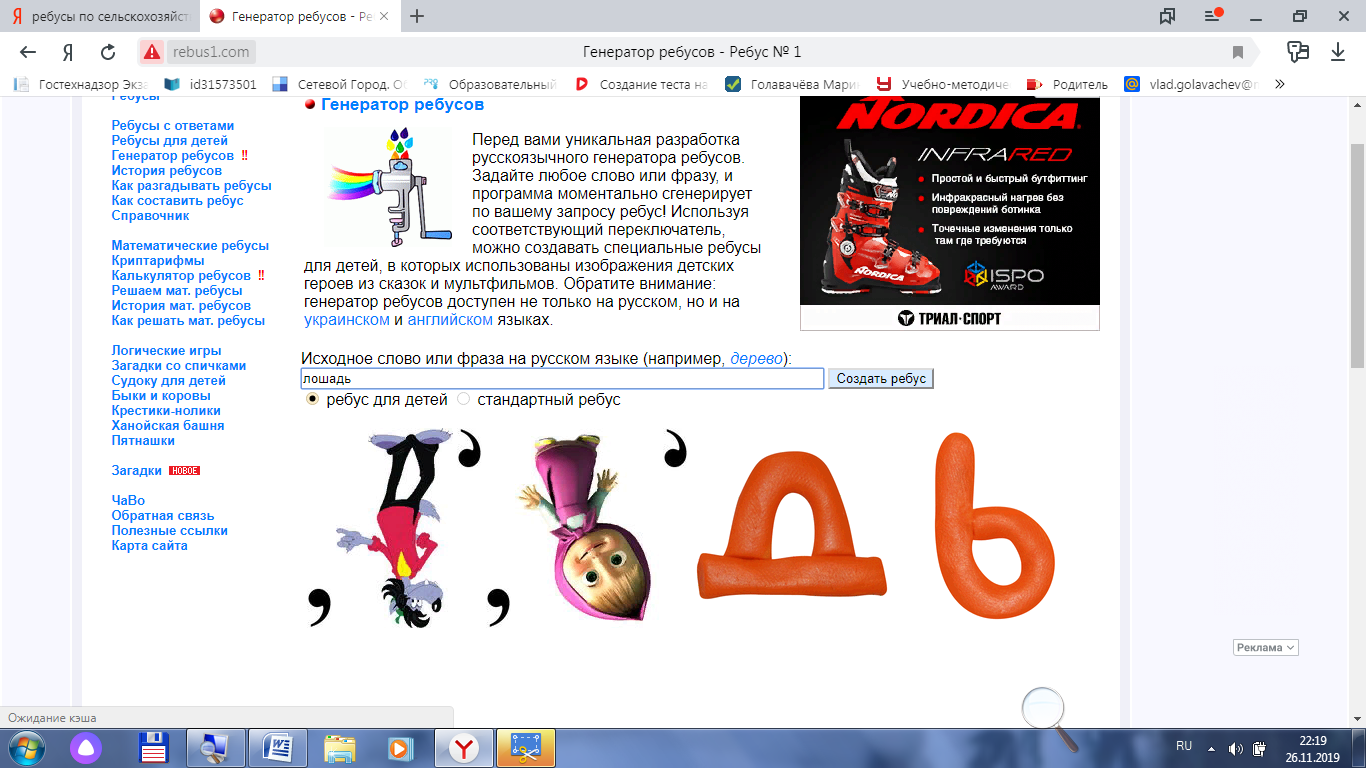Open 'ЧаВо' sidebar link
This screenshot has height=768, width=1366.
pos(128,501)
